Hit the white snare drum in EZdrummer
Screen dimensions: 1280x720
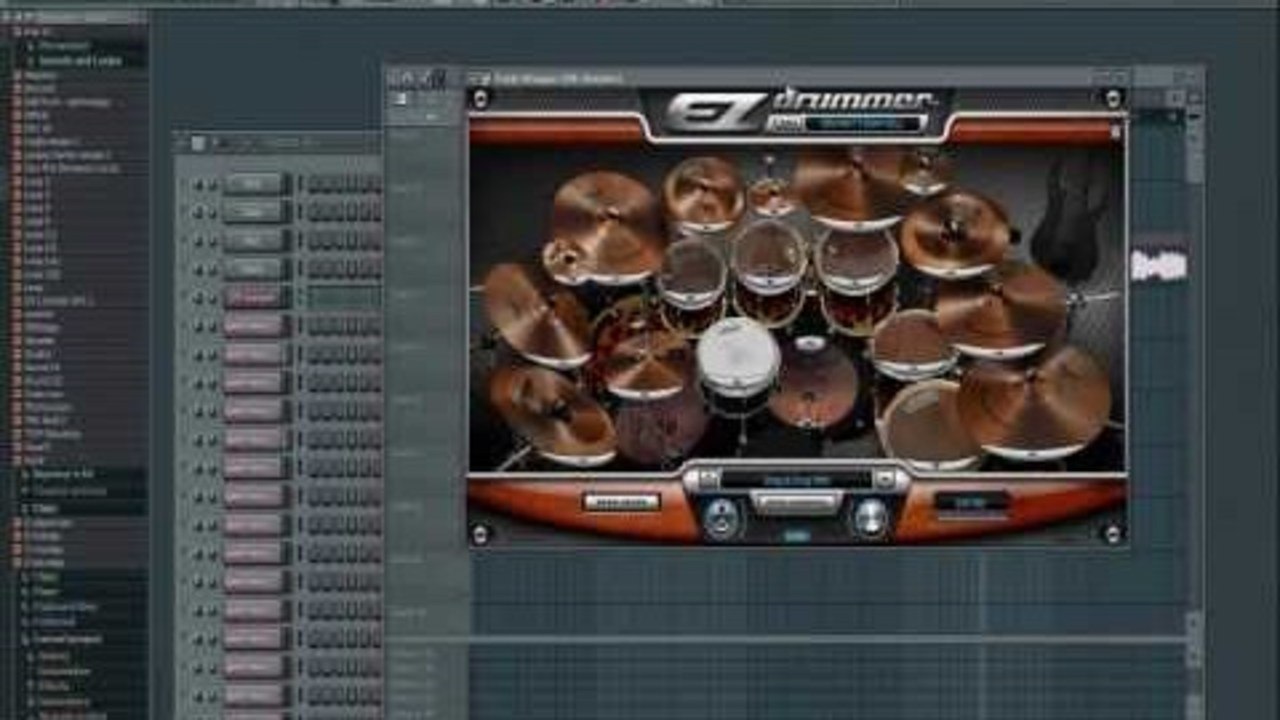738,355
